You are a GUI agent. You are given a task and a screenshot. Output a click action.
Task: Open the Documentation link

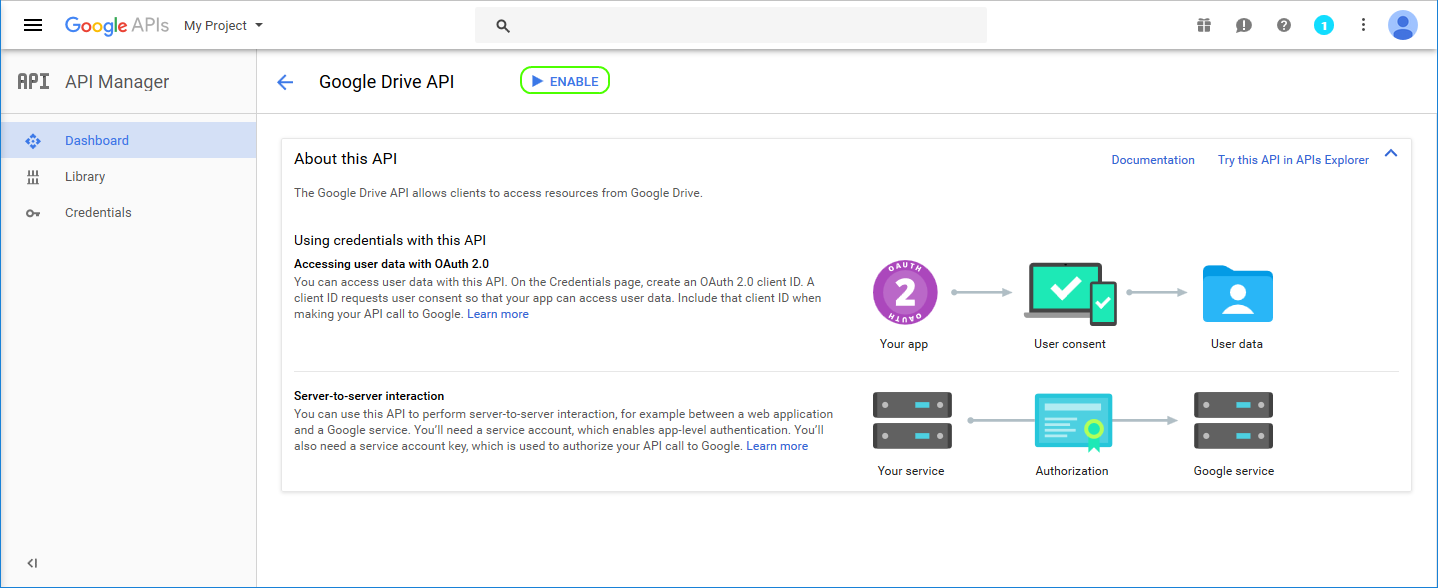tap(1153, 160)
